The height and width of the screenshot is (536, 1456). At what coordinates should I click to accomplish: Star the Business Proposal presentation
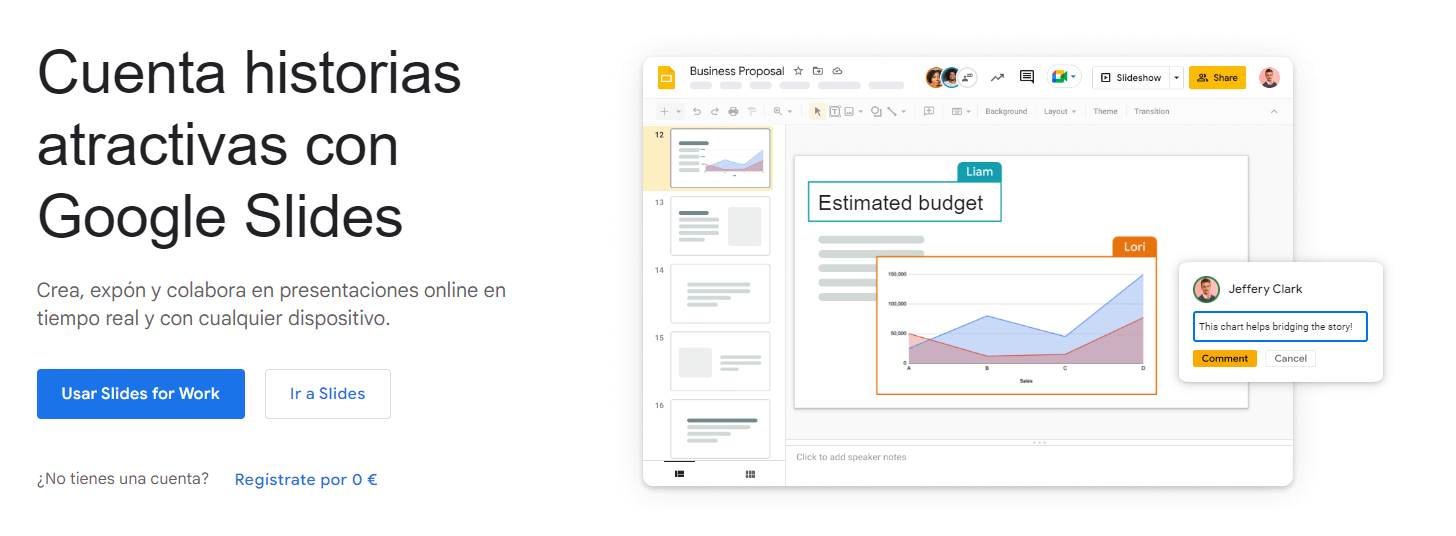(798, 71)
